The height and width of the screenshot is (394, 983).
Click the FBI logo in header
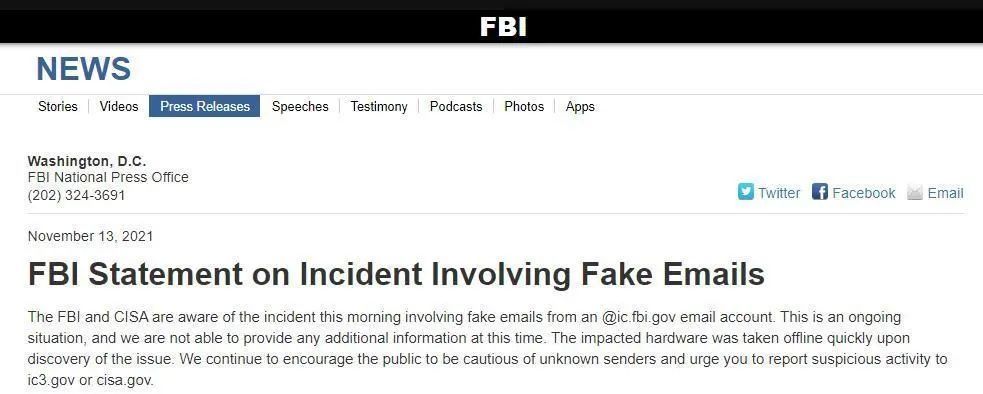[503, 26]
